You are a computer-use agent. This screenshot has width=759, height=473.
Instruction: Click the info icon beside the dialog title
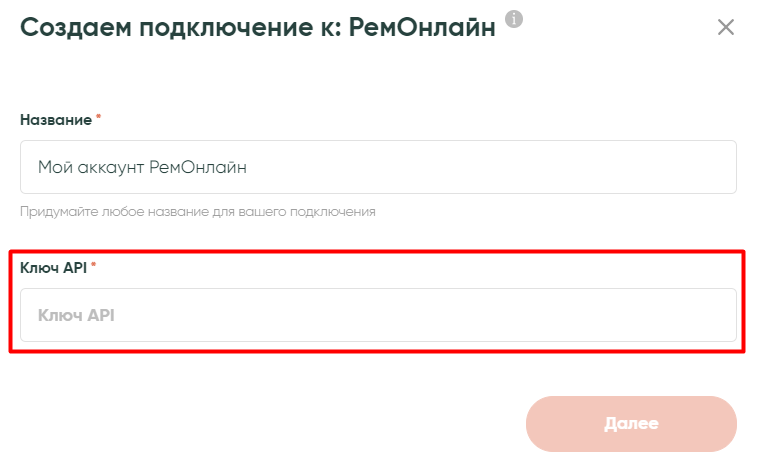coord(514,19)
